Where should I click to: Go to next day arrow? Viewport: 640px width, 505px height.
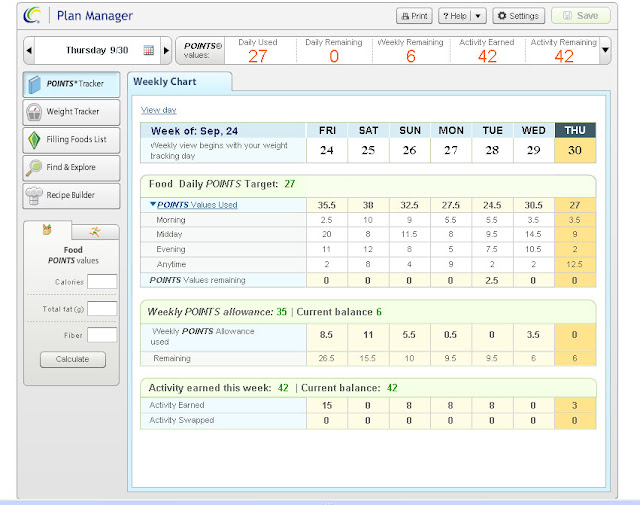(x=166, y=51)
